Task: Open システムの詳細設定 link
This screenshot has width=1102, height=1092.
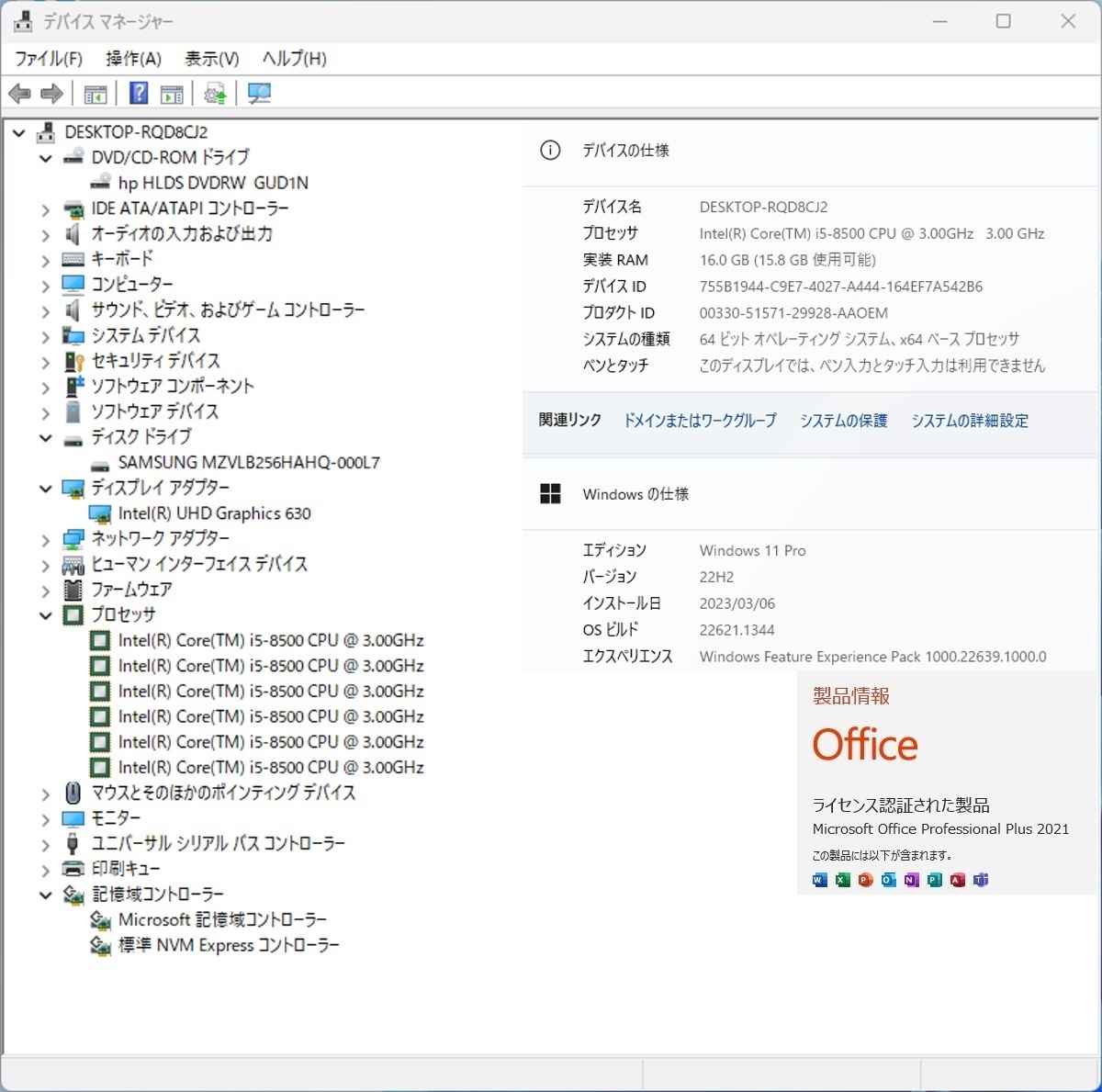Action: tap(970, 421)
